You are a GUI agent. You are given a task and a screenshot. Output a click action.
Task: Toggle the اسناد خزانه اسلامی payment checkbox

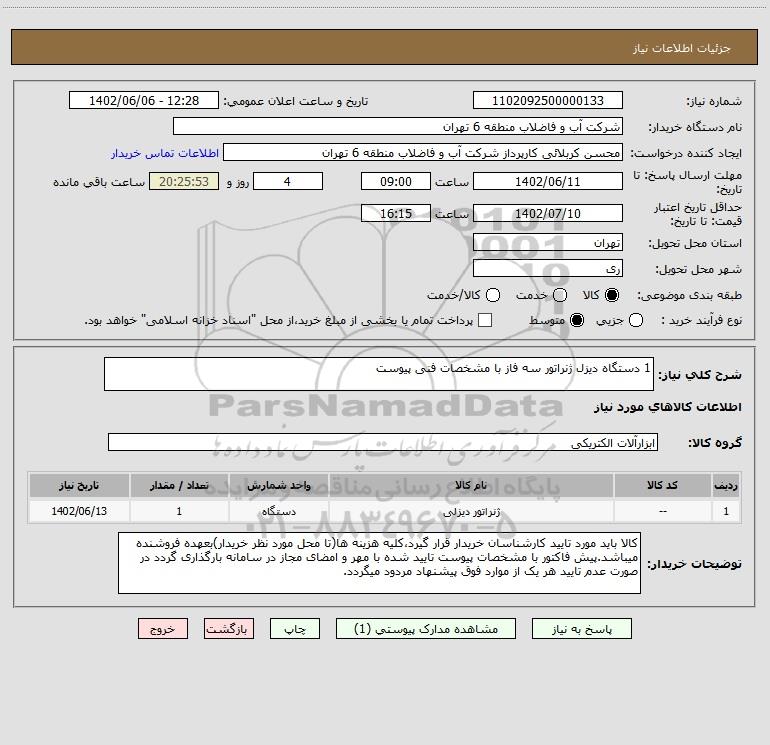485,320
